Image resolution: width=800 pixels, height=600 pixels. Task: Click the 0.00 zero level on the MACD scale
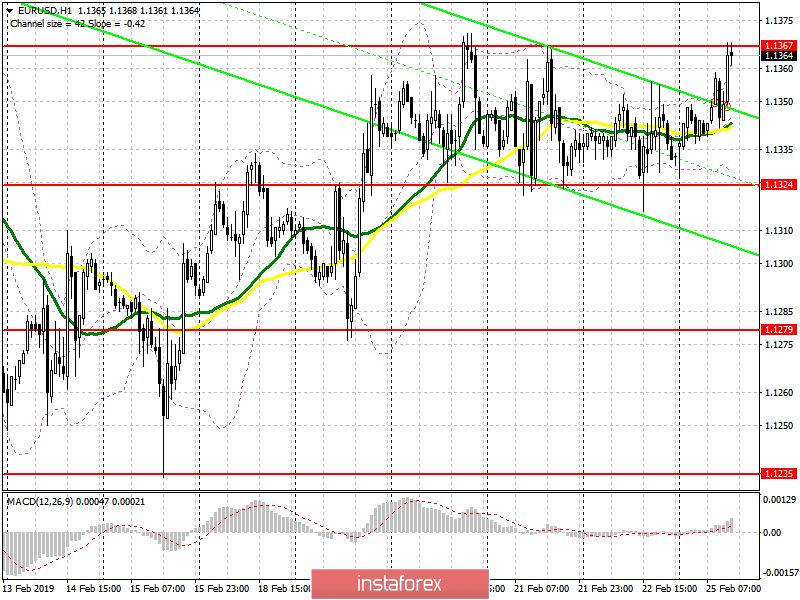point(772,532)
